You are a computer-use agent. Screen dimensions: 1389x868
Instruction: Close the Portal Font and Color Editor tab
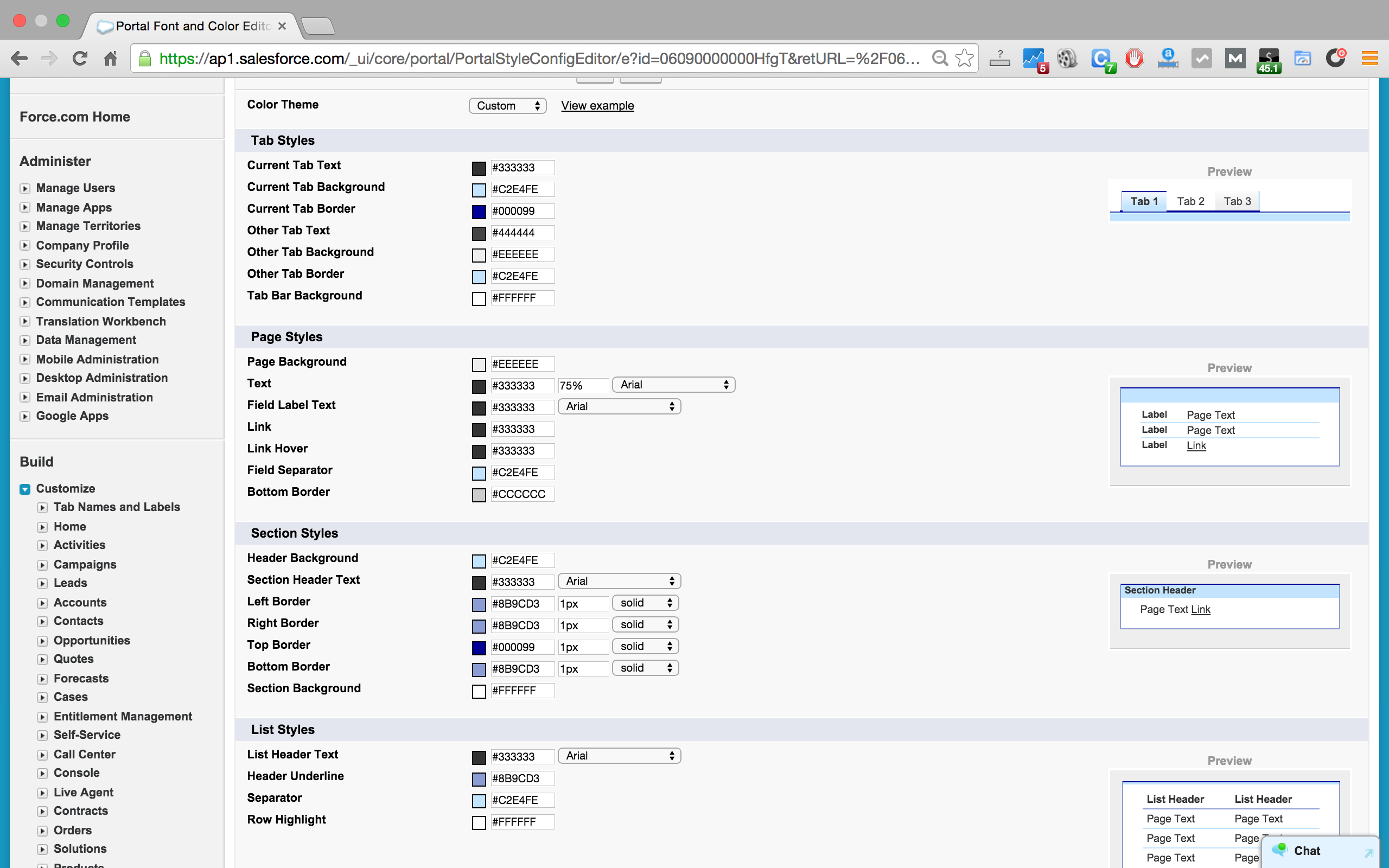(282, 26)
